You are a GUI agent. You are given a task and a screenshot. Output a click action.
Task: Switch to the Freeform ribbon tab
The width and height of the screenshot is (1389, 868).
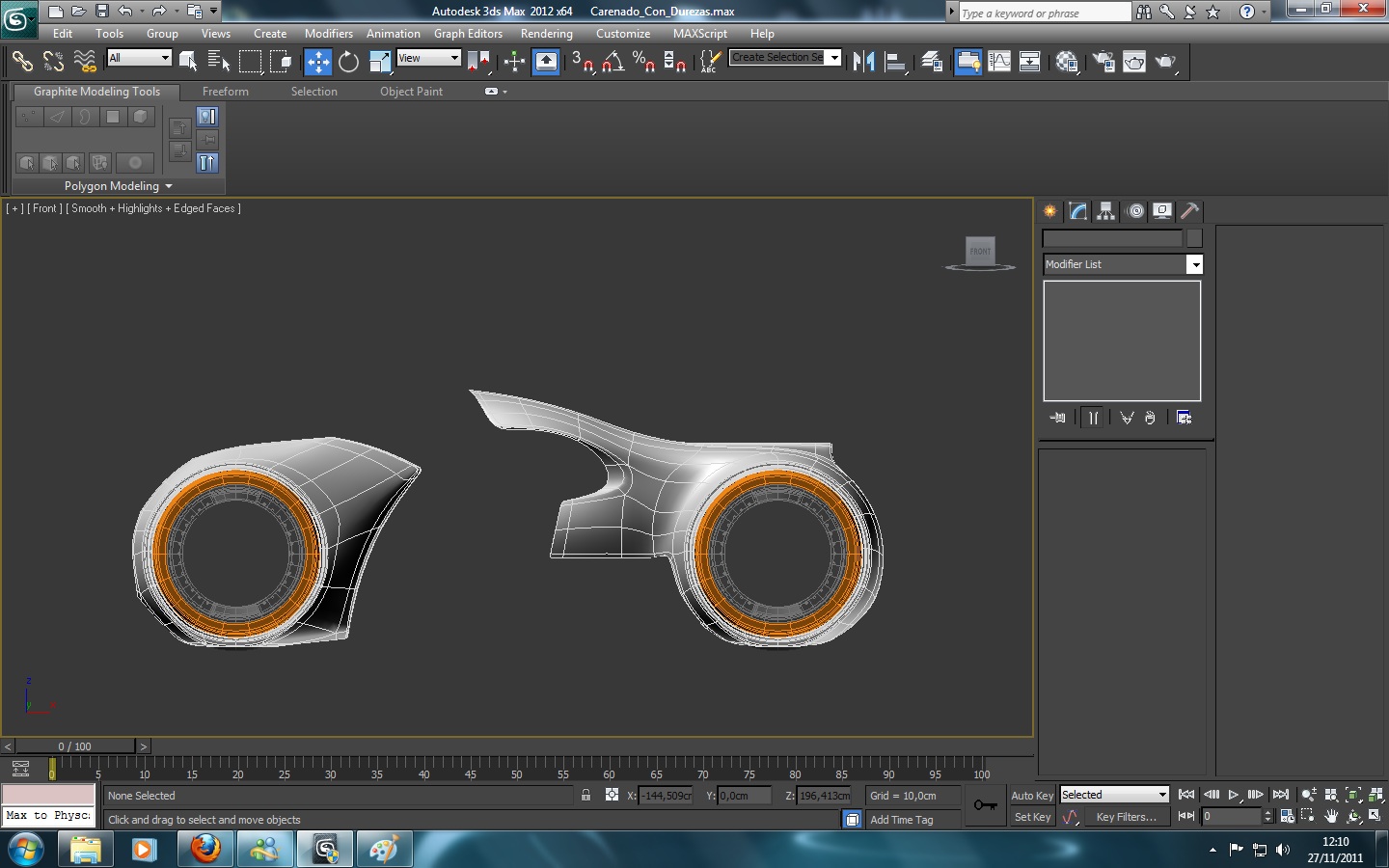(x=225, y=92)
